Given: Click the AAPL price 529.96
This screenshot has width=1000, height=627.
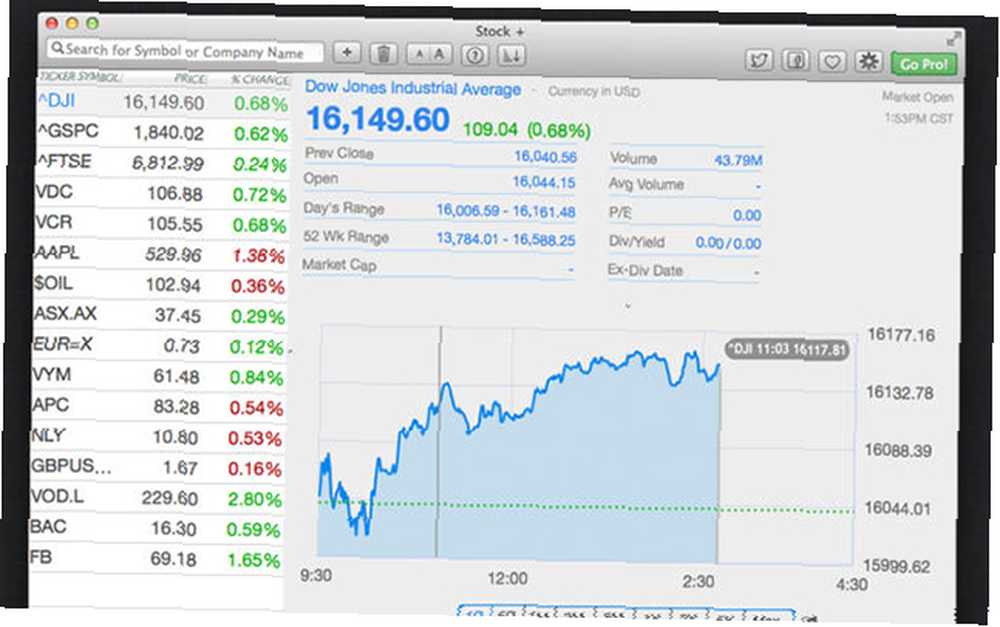Looking at the screenshot, I should [173, 254].
